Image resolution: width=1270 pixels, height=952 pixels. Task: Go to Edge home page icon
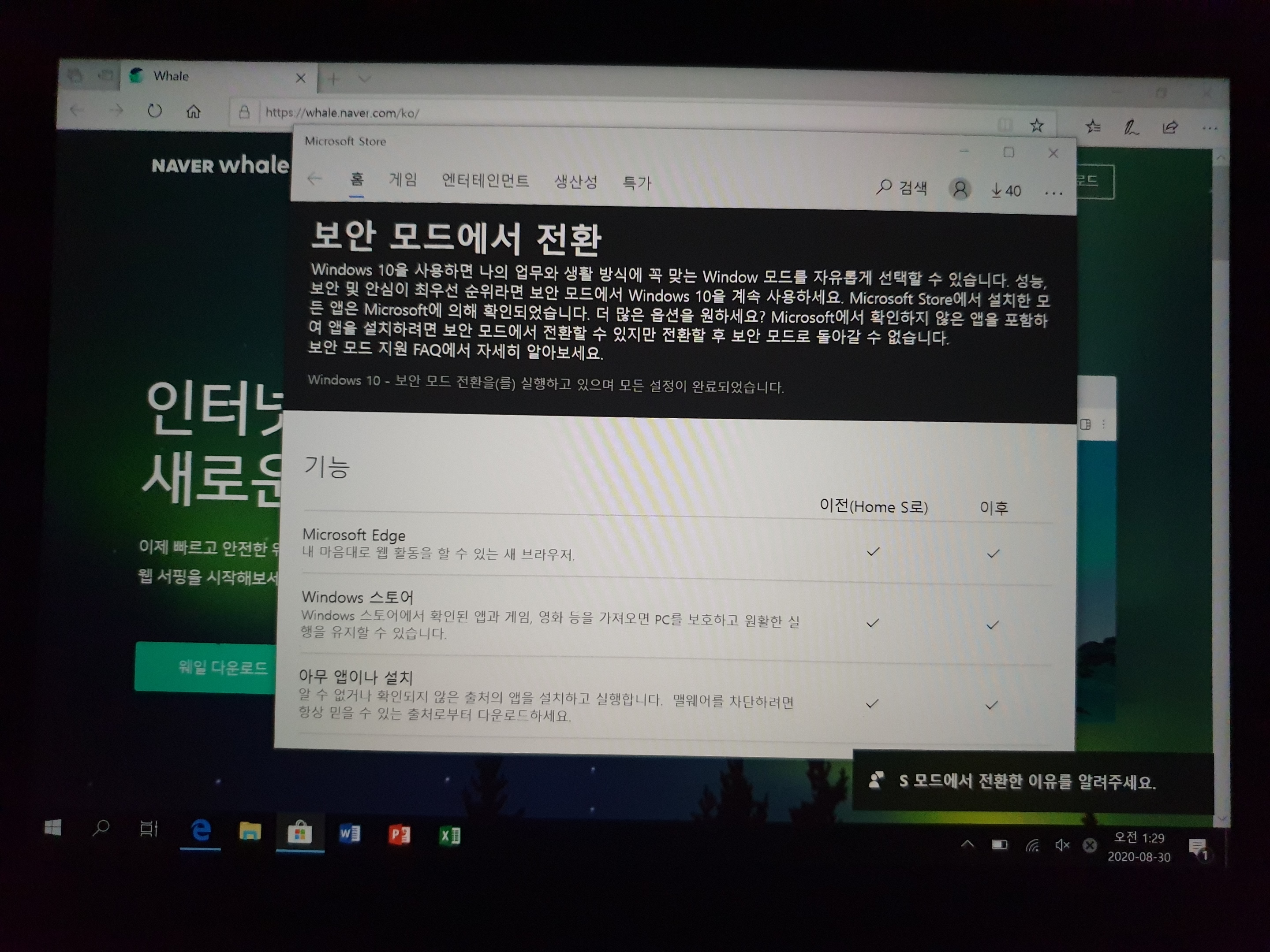pos(194,112)
